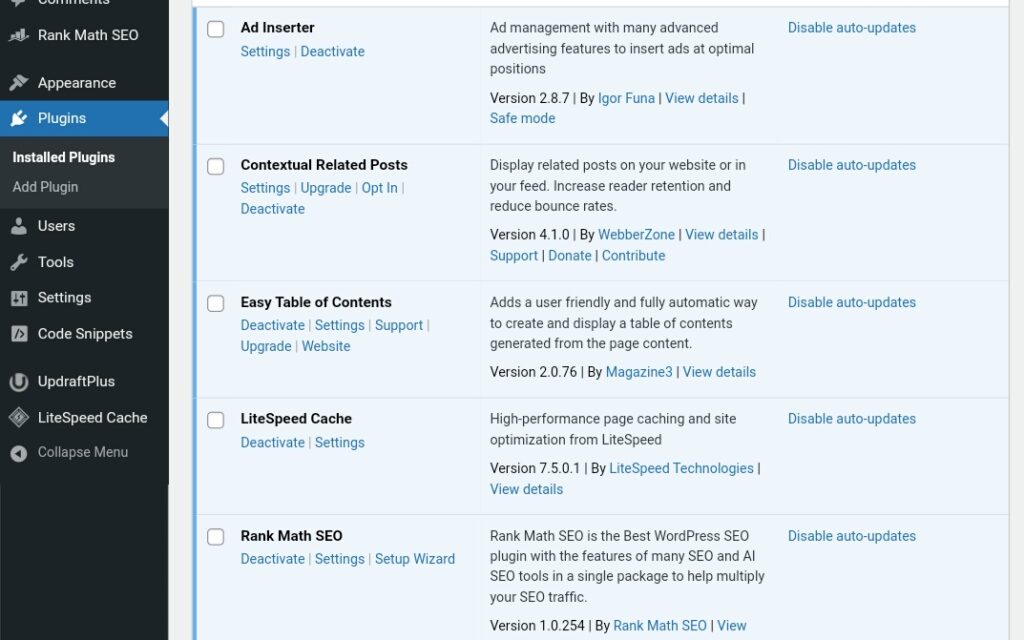Image resolution: width=1024 pixels, height=640 pixels.
Task: Tick the Easy Table of Contents checkbox
Action: [216, 303]
